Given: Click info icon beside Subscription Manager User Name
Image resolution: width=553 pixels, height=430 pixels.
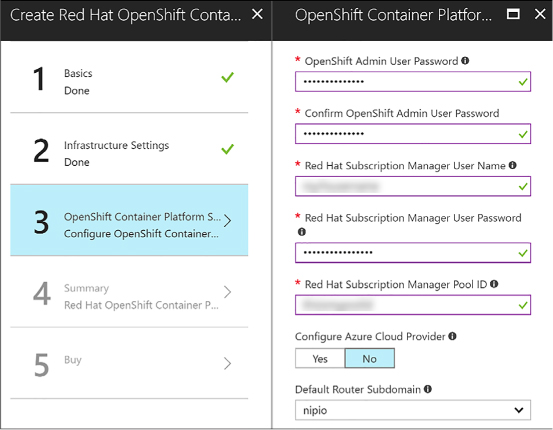Looking at the screenshot, I should (x=513, y=165).
